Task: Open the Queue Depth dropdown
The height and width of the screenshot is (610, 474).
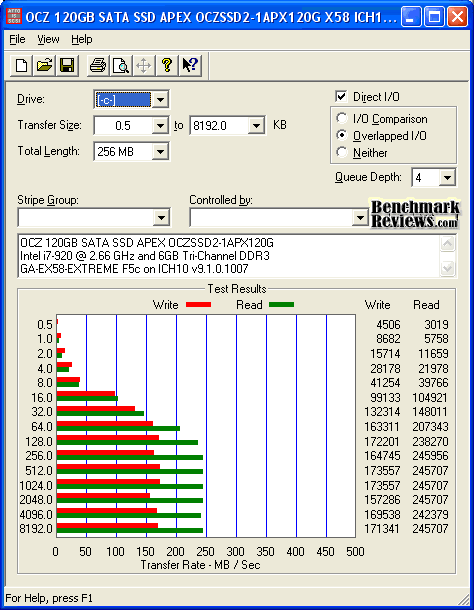Action: click(447, 178)
